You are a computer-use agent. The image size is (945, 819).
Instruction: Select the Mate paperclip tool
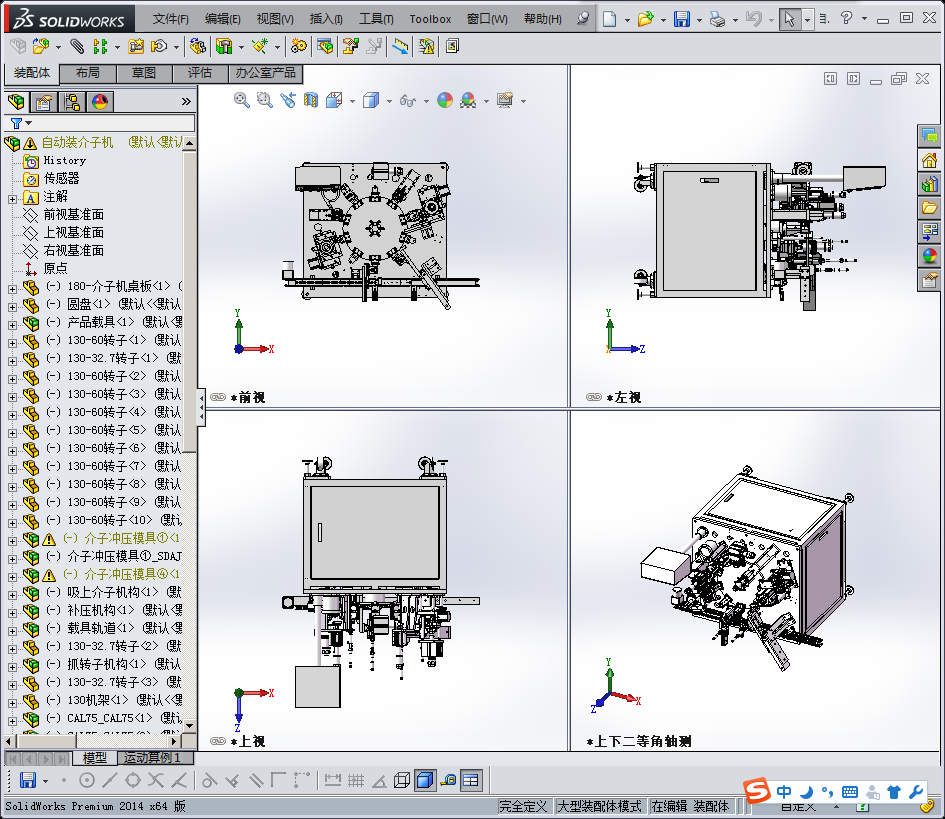(x=77, y=46)
